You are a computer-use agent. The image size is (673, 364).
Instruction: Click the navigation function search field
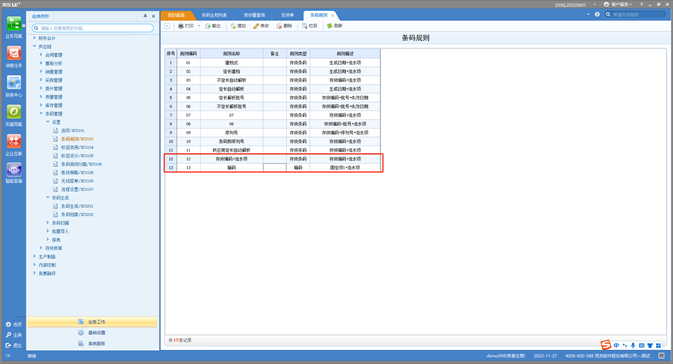93,28
